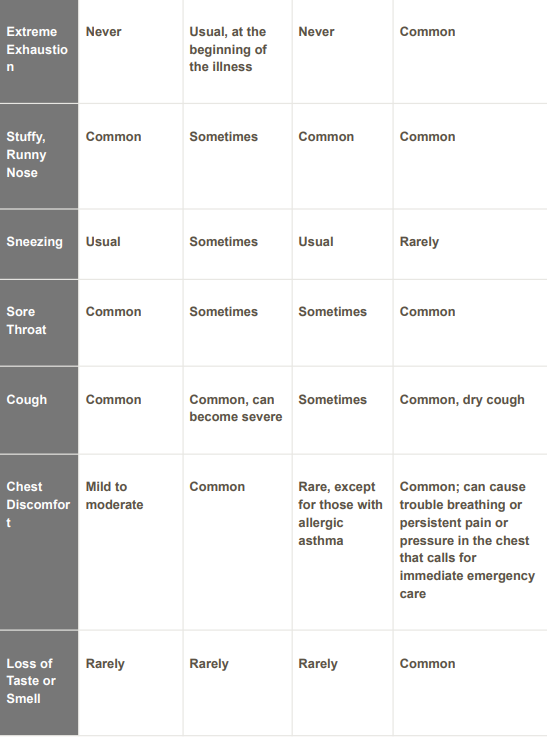
Task: Click 'Never' in first column of Exhaustion row
Action: 104,32
